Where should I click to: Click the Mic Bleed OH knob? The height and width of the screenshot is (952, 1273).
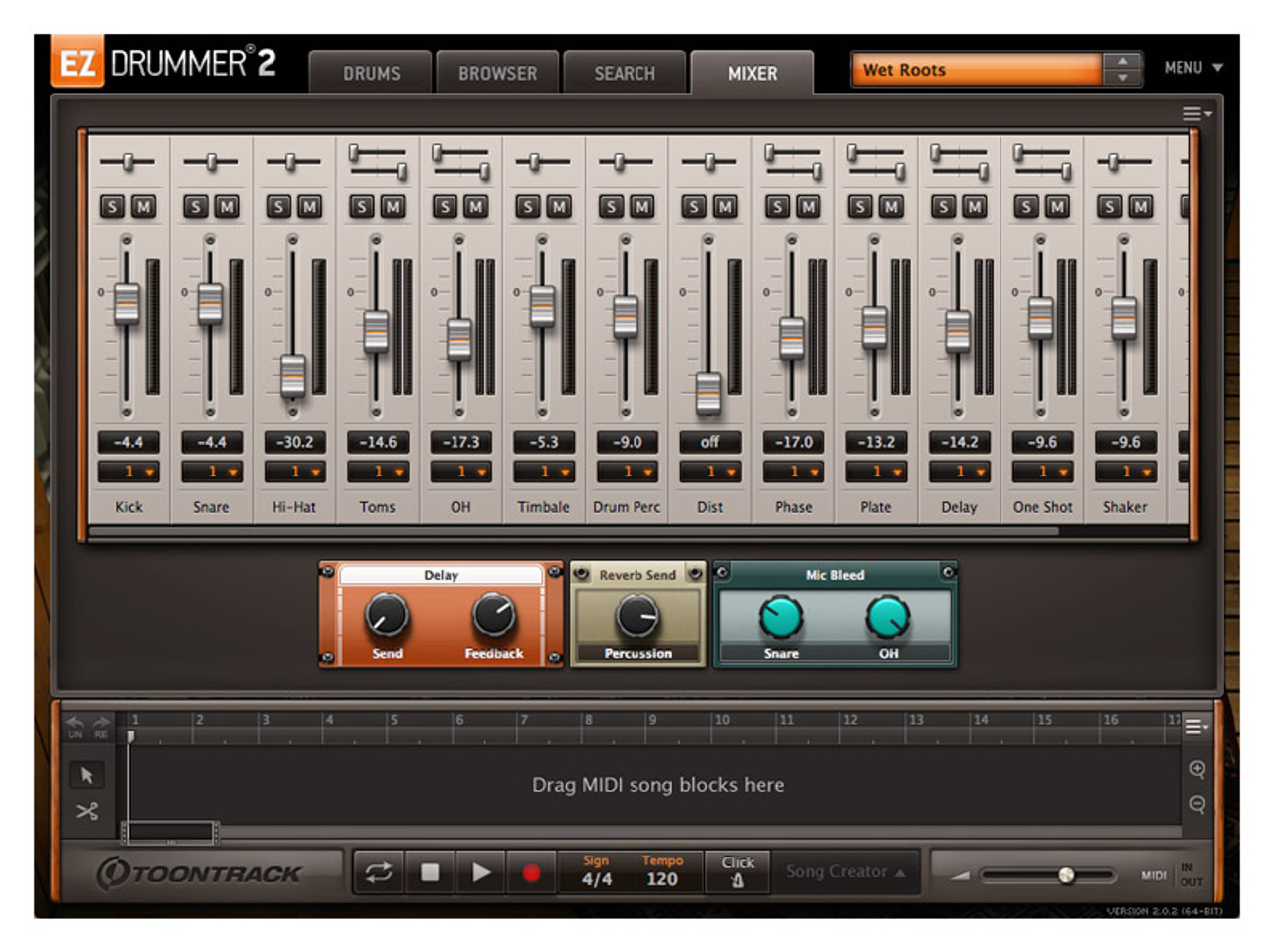(888, 617)
